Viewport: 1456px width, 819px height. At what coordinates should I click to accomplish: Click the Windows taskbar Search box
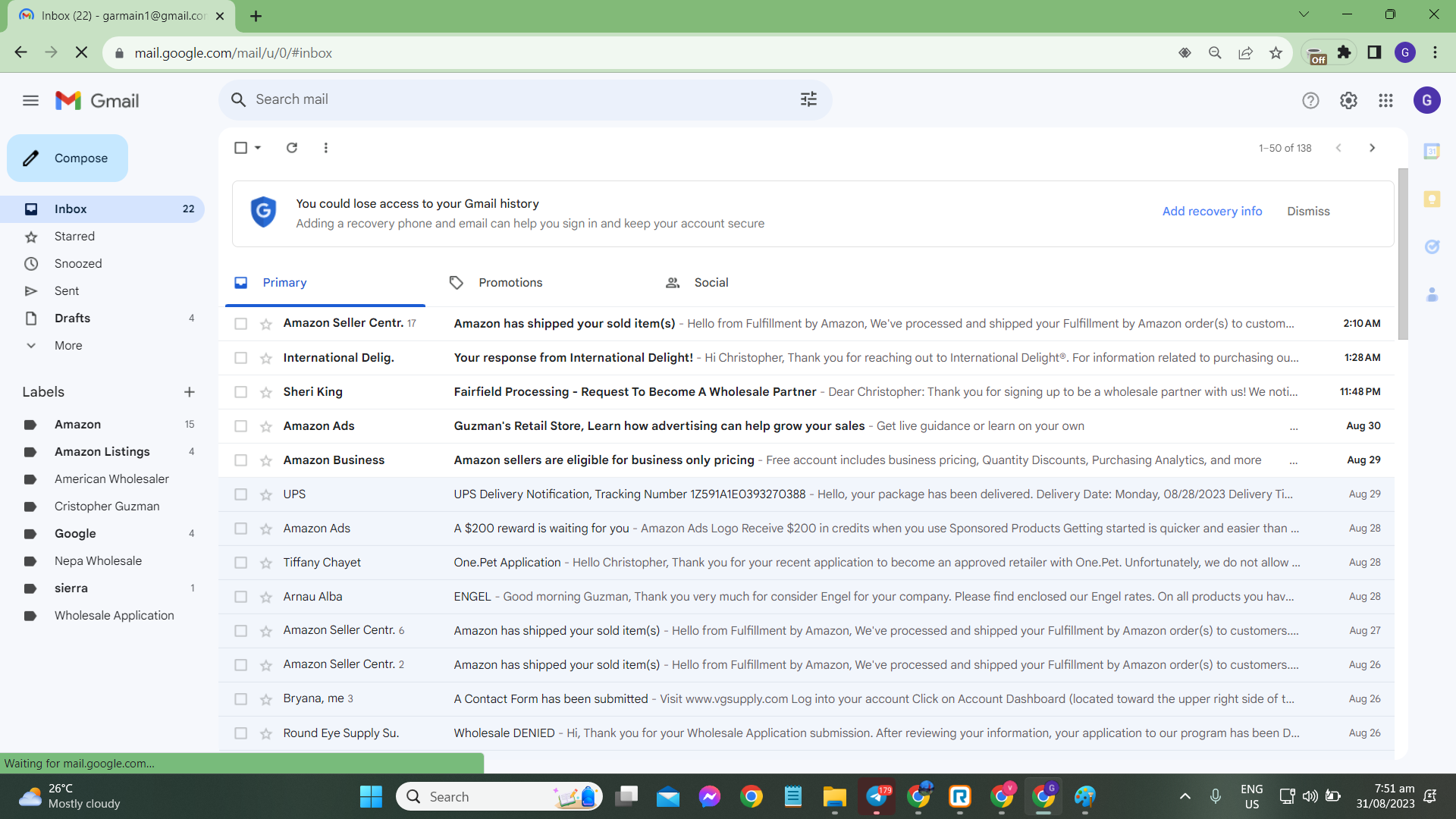click(x=499, y=796)
